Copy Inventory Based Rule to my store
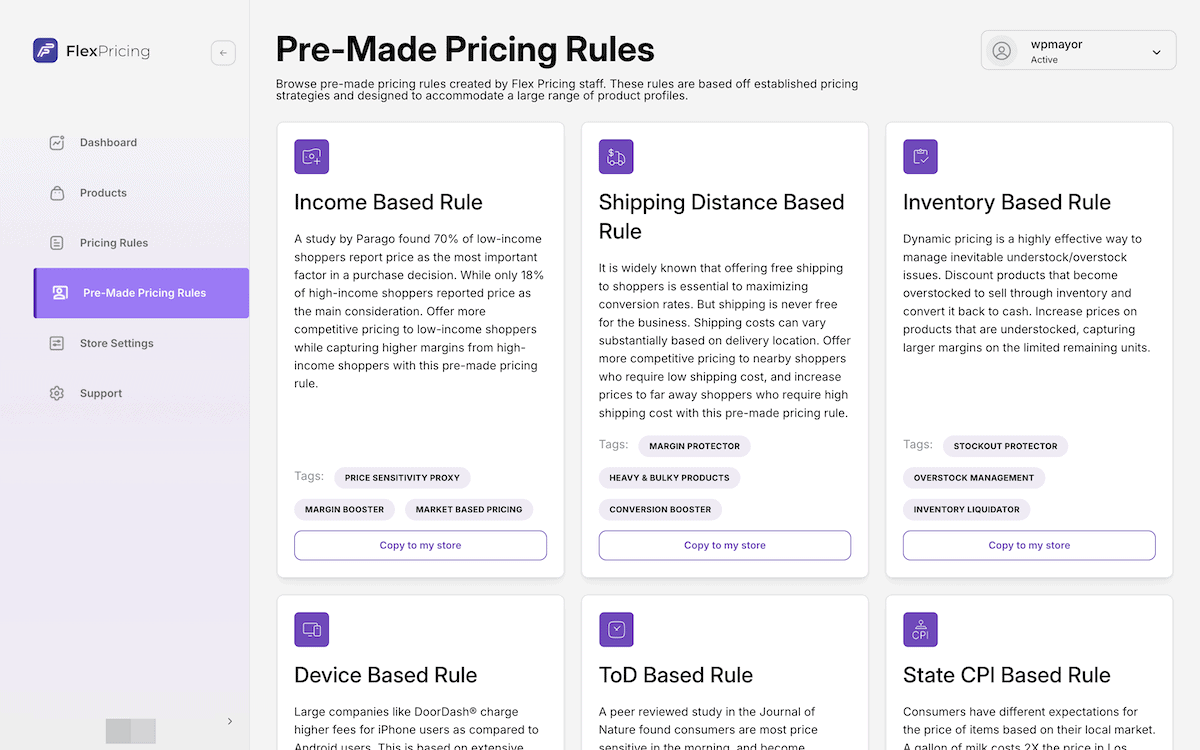 pos(1029,545)
